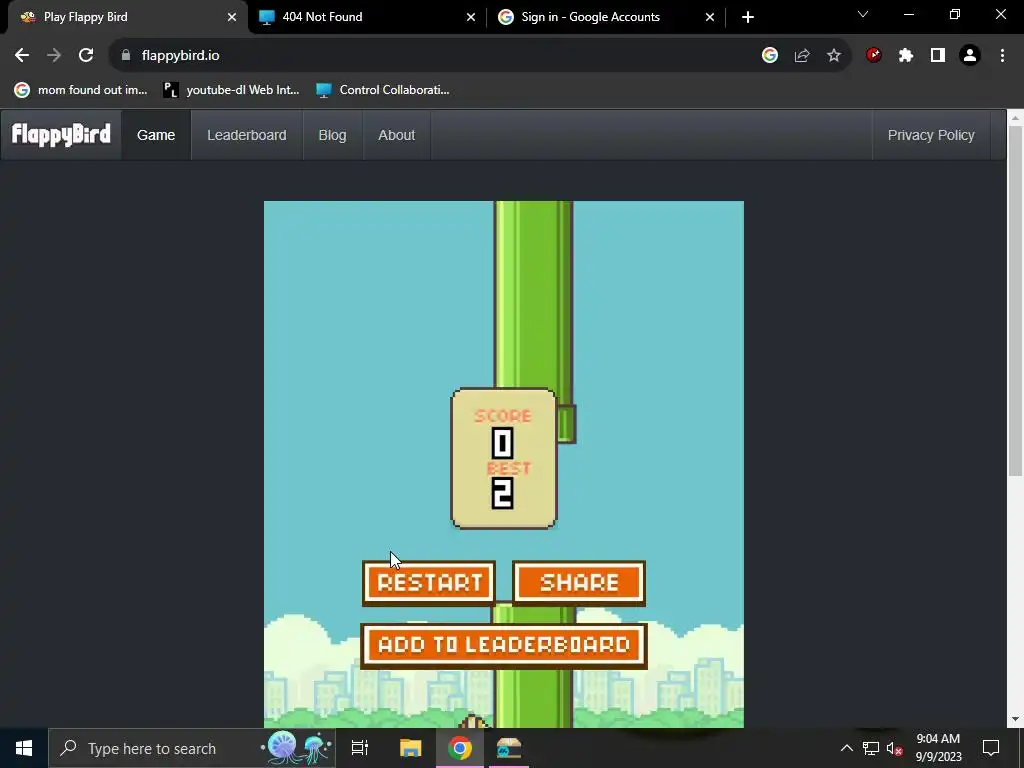Open the youtube-dl Web Int... bookmark
This screenshot has width=1024, height=768.
pos(231,90)
